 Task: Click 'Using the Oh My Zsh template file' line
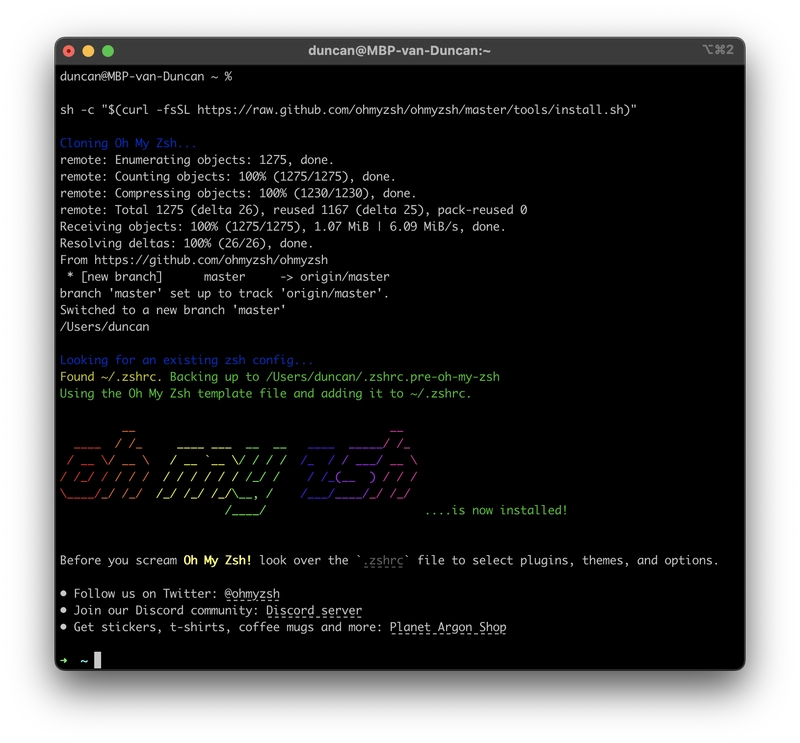(265, 394)
